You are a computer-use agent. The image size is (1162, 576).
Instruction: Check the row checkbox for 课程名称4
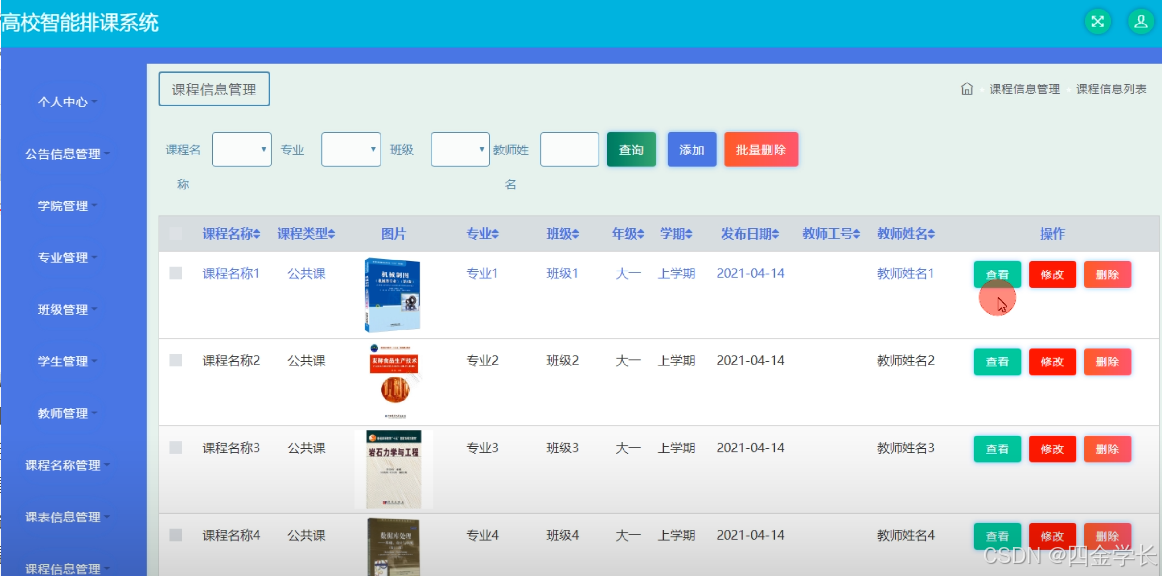pyautogui.click(x=176, y=534)
